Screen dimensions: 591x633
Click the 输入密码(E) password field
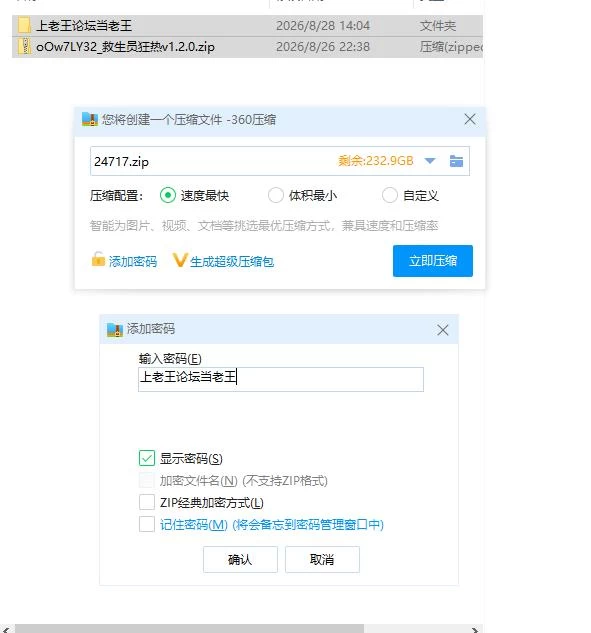point(281,379)
